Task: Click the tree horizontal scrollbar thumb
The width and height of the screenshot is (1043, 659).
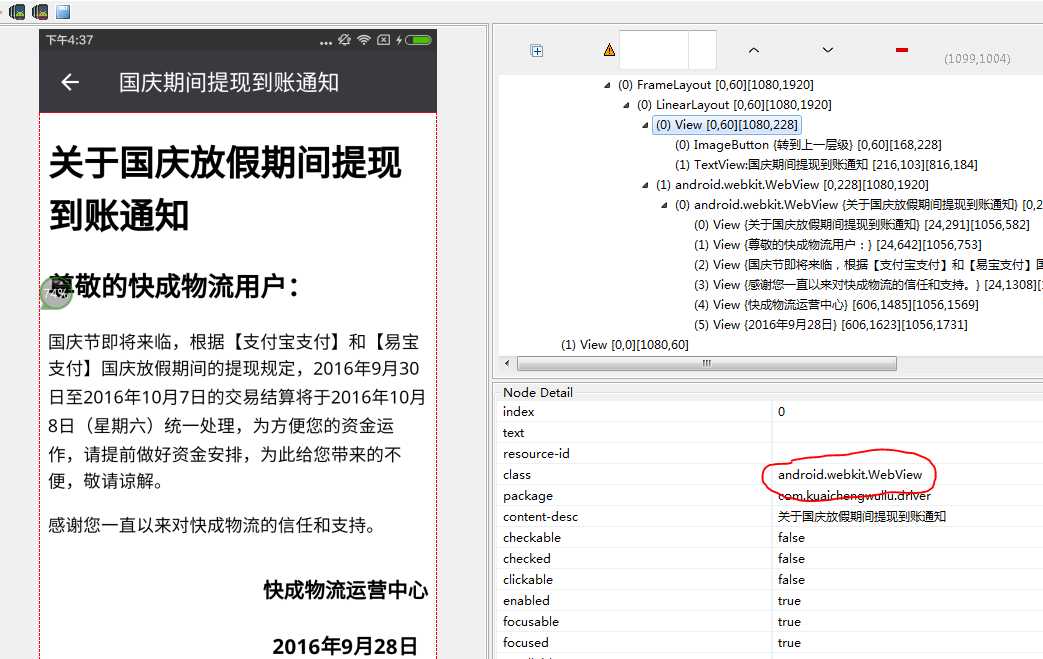Action: click(x=706, y=363)
